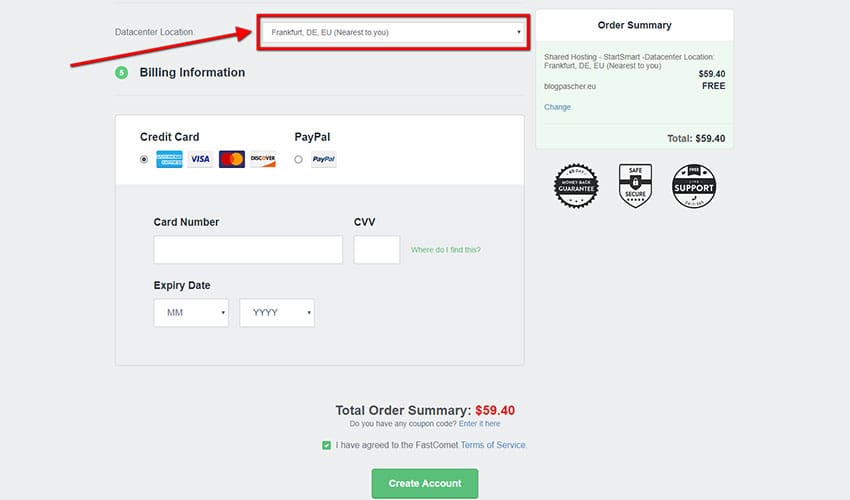Click the Free Support badge
This screenshot has width=850, height=500.
click(694, 186)
